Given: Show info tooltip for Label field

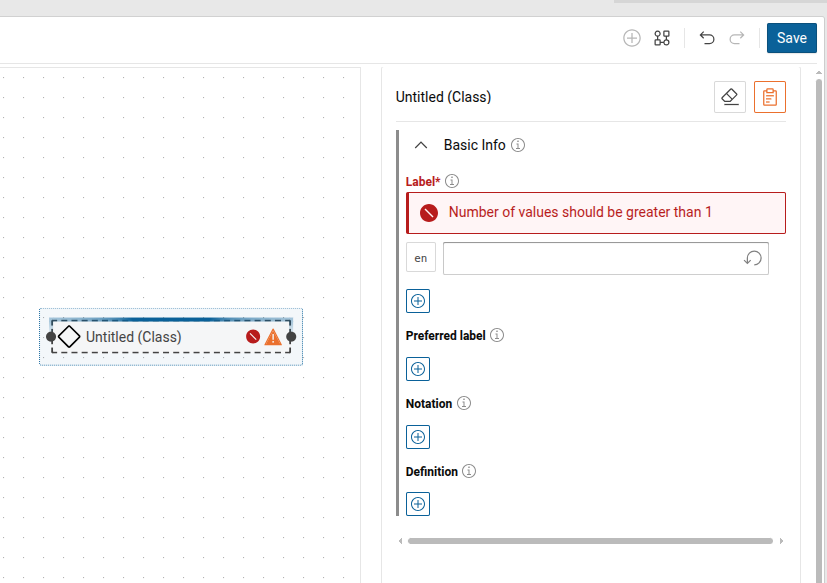Looking at the screenshot, I should 452,181.
